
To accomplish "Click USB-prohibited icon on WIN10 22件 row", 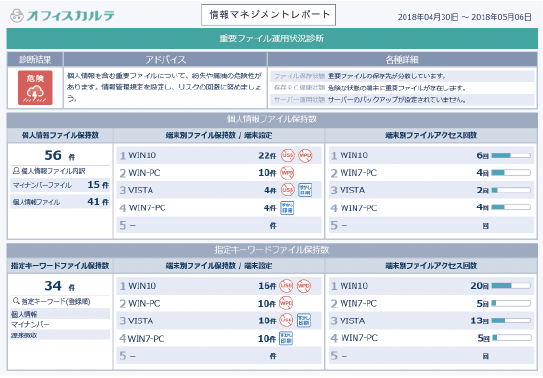I will 287,155.
